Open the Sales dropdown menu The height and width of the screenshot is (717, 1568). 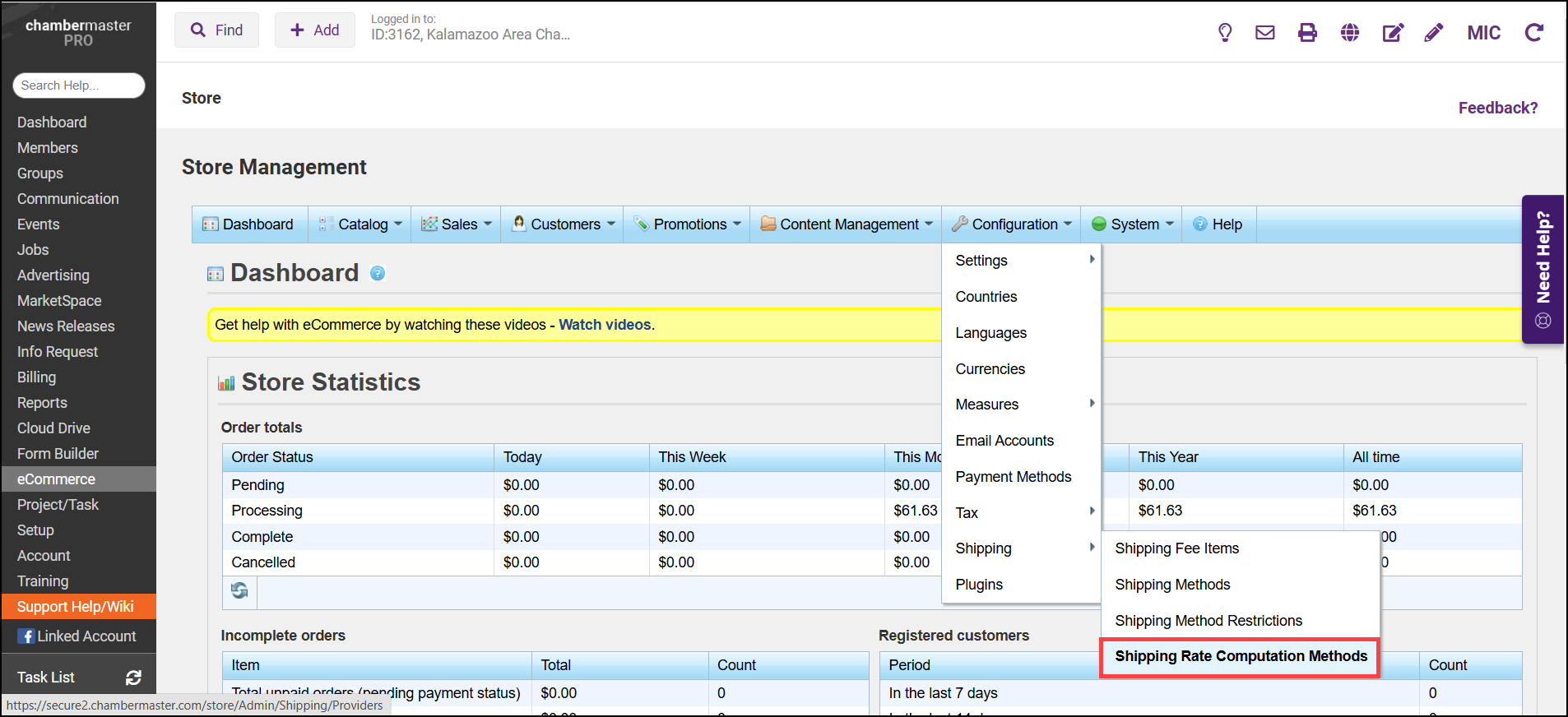click(x=457, y=224)
